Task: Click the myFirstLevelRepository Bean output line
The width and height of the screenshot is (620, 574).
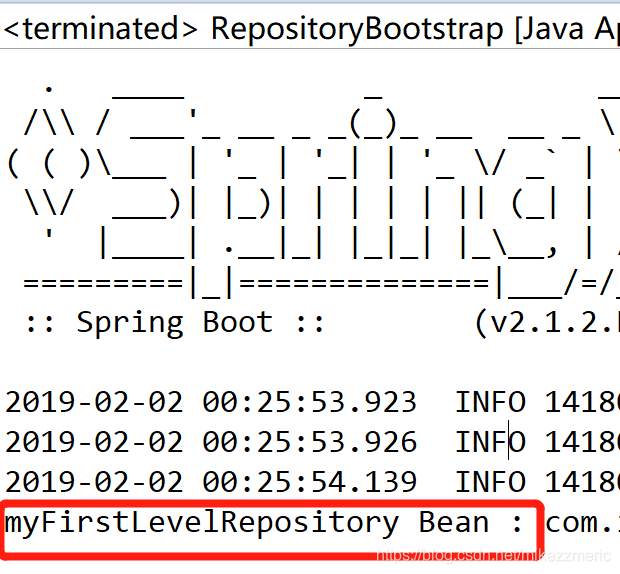Action: (312, 523)
